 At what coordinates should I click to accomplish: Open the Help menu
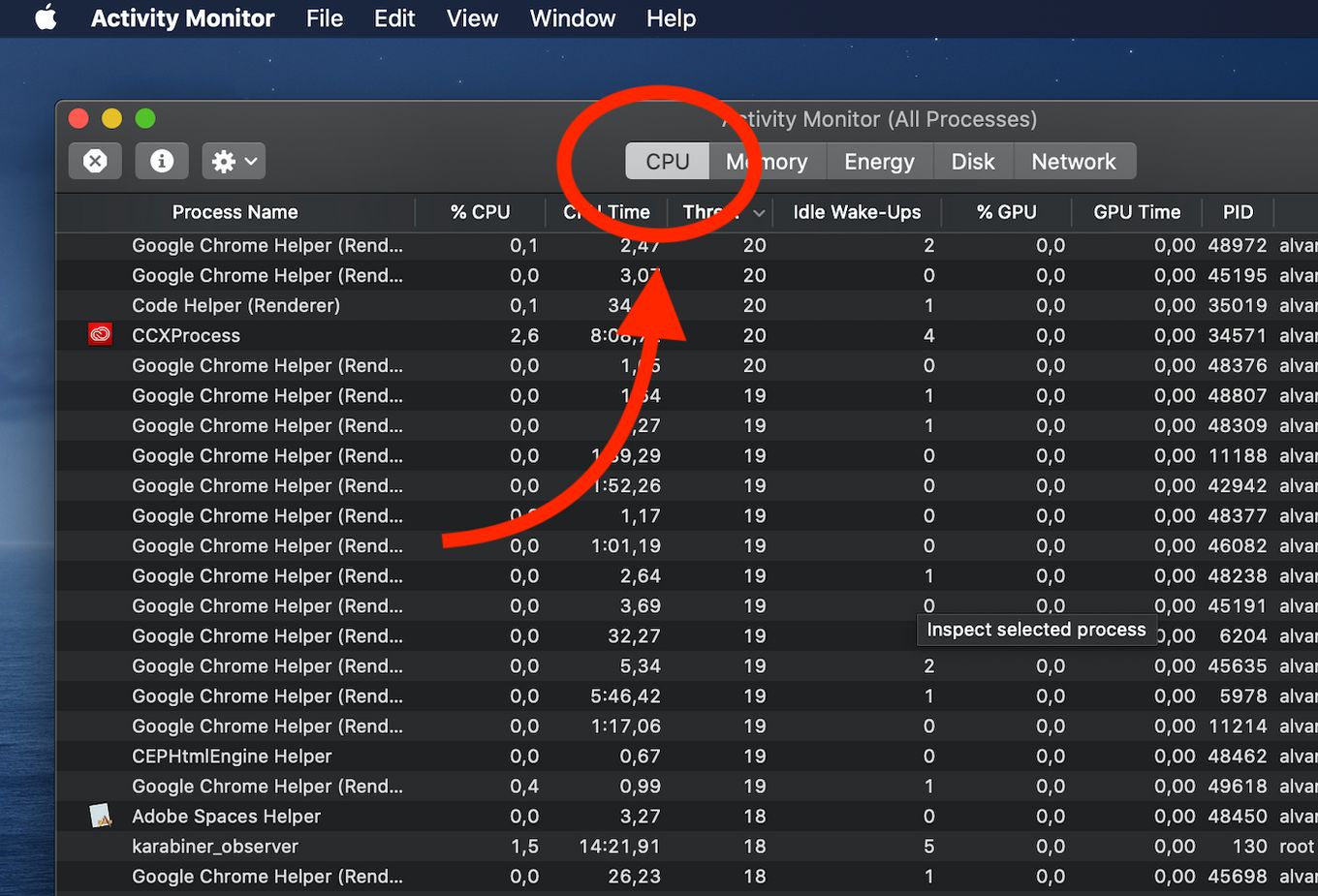click(x=671, y=18)
